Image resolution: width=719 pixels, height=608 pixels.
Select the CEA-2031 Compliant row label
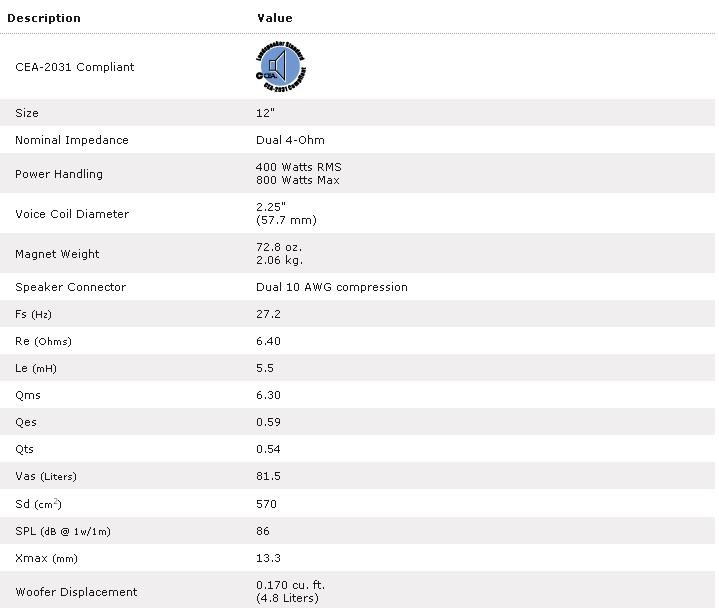coord(74,67)
